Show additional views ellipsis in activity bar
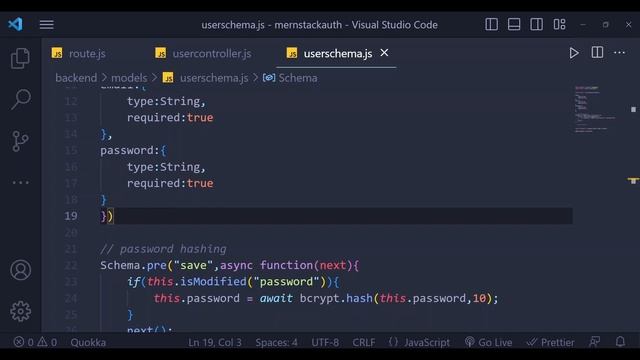This screenshot has width=640, height=360. 20,182
